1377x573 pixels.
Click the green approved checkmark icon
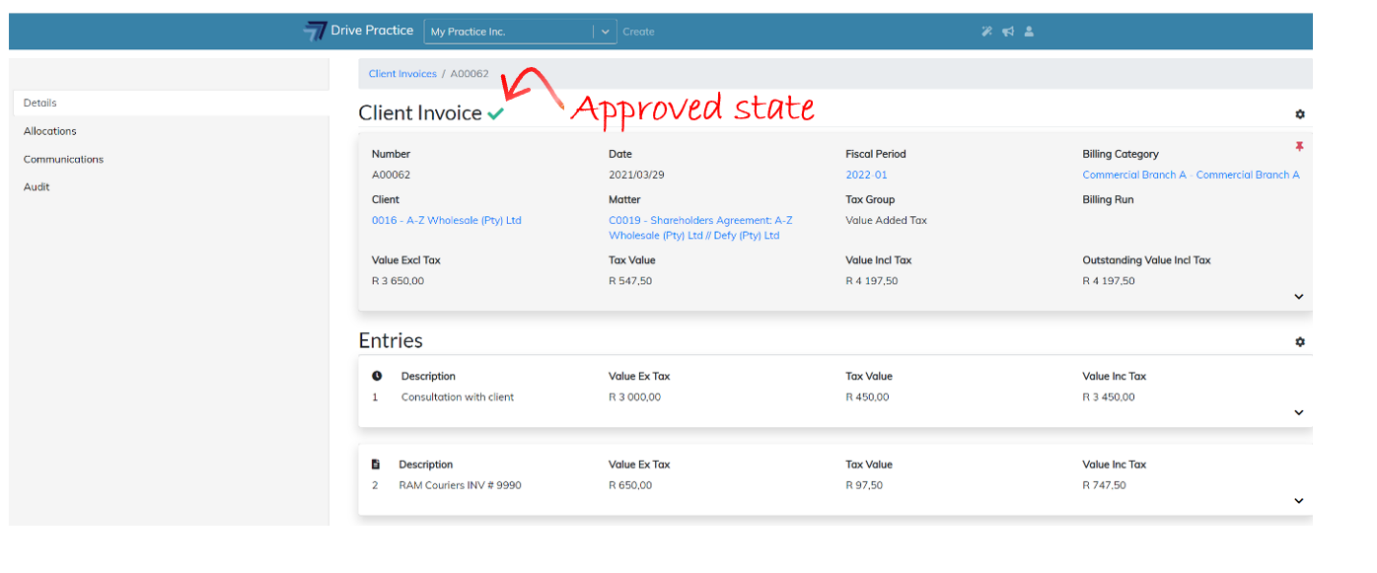coord(496,114)
